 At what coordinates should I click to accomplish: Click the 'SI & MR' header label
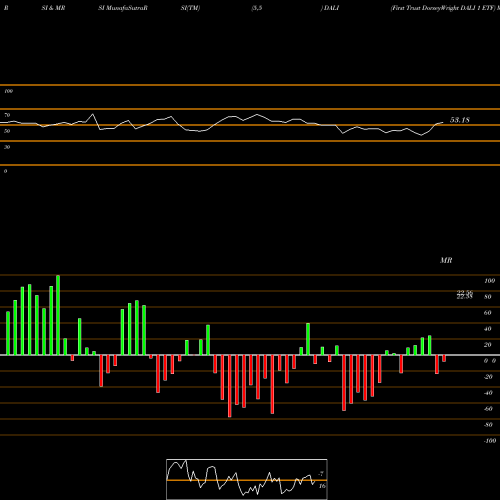tap(53, 8)
